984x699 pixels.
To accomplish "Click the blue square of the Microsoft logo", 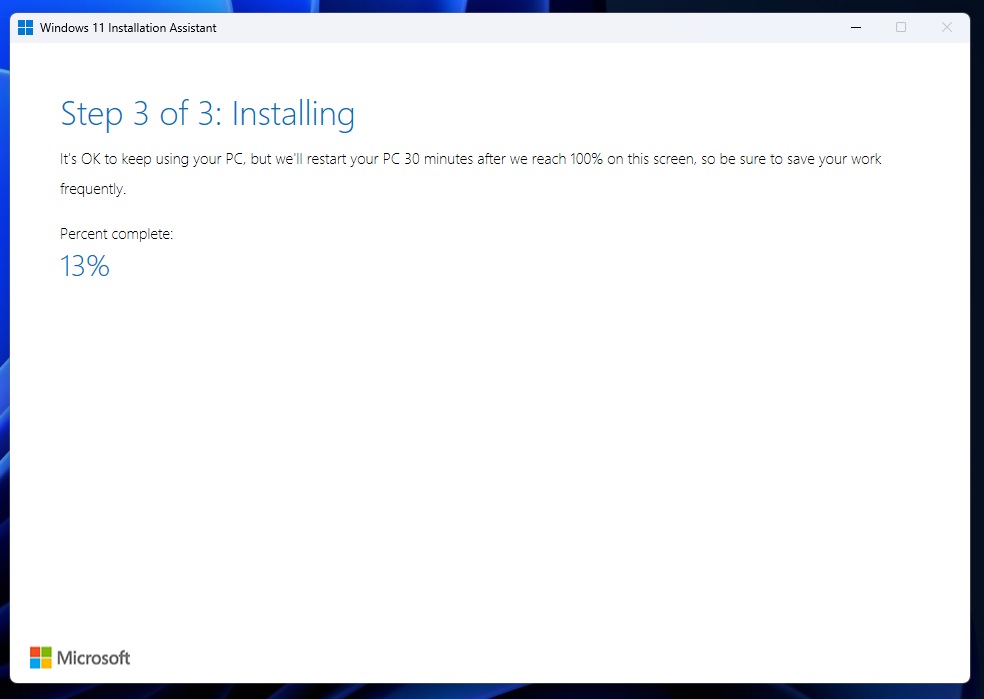I will 33,662.
